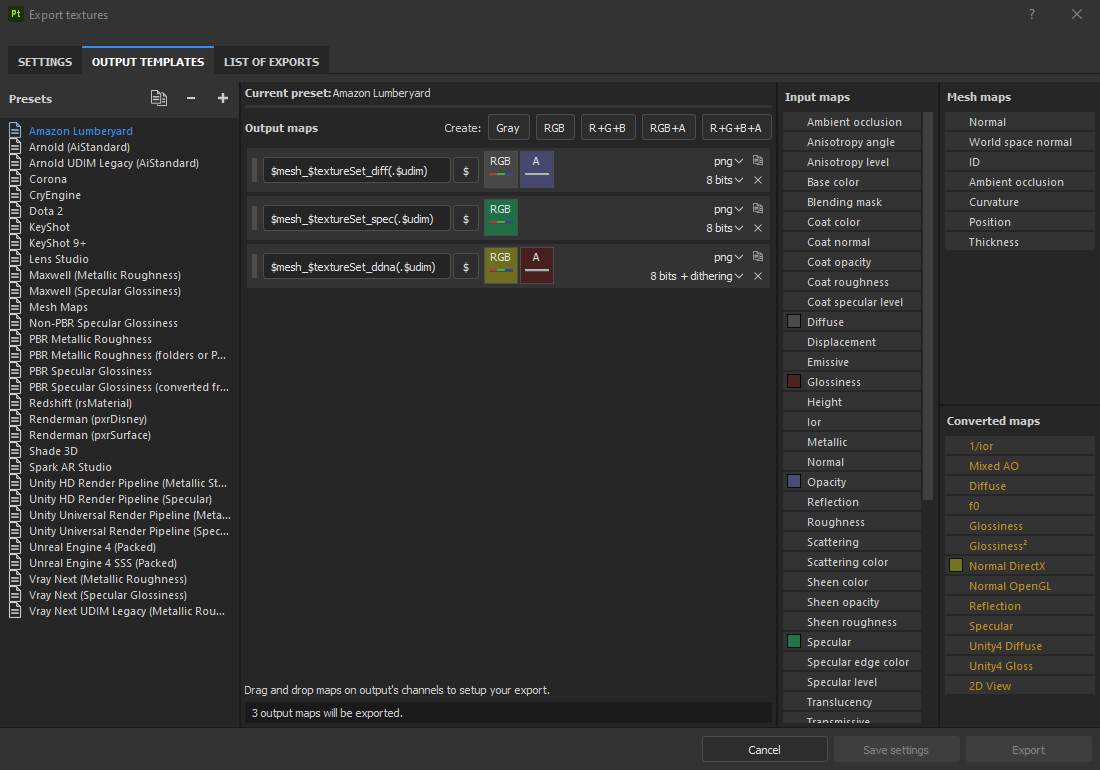Edit the $mesh_$textureSet_spec name field
The height and width of the screenshot is (770, 1100).
click(356, 219)
